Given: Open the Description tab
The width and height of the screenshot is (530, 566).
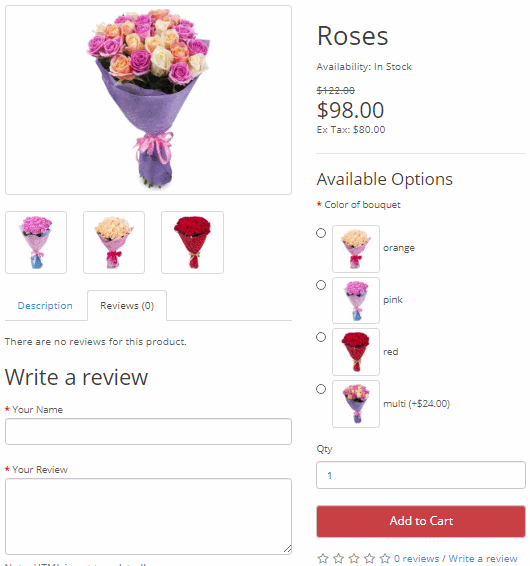Looking at the screenshot, I should coord(45,305).
